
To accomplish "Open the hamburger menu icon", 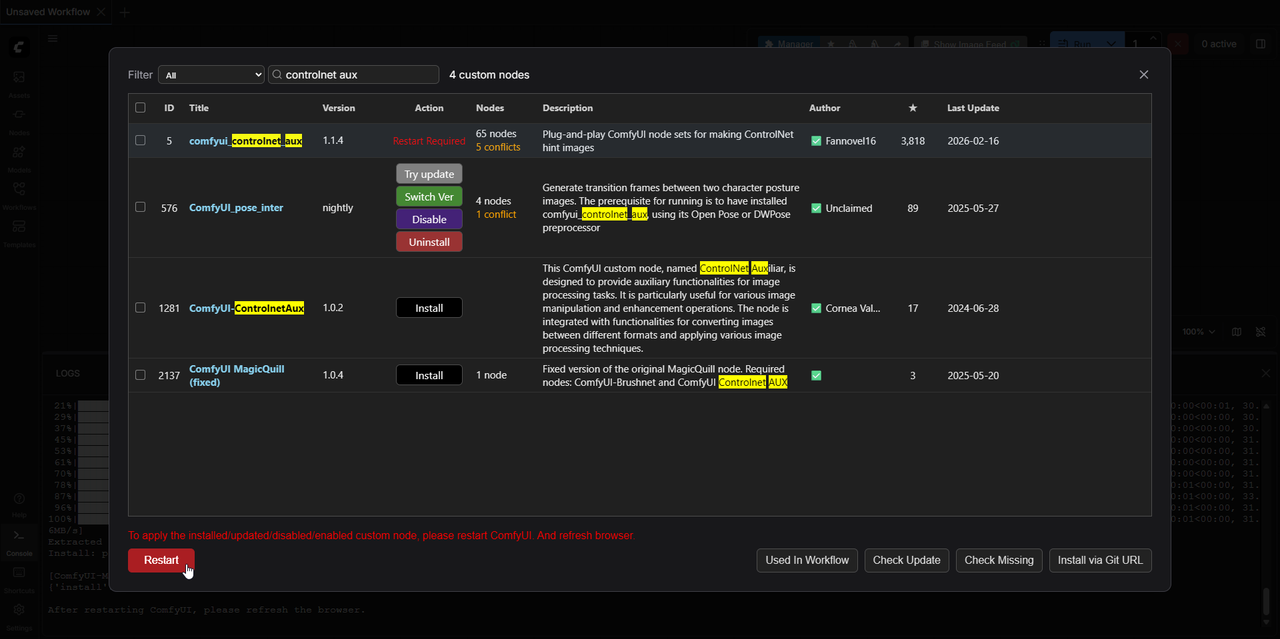I will 53,39.
